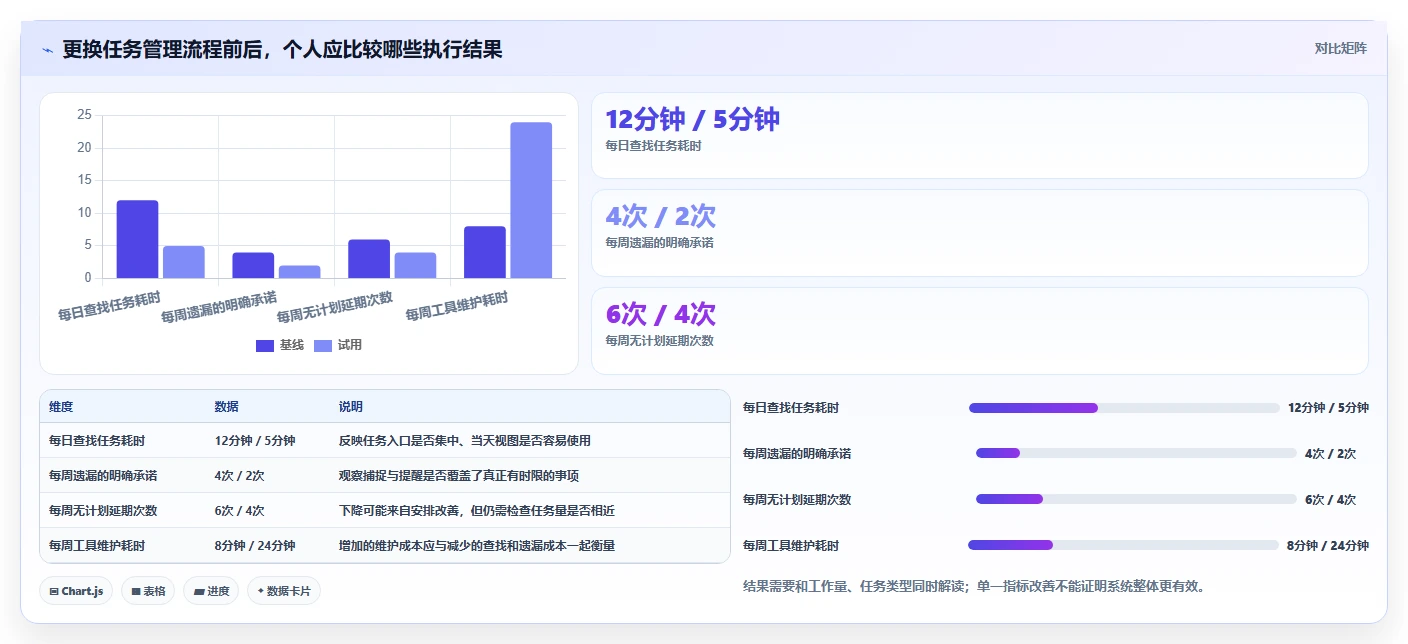Click the icon in the 表格 chip

pyautogui.click(x=135, y=591)
